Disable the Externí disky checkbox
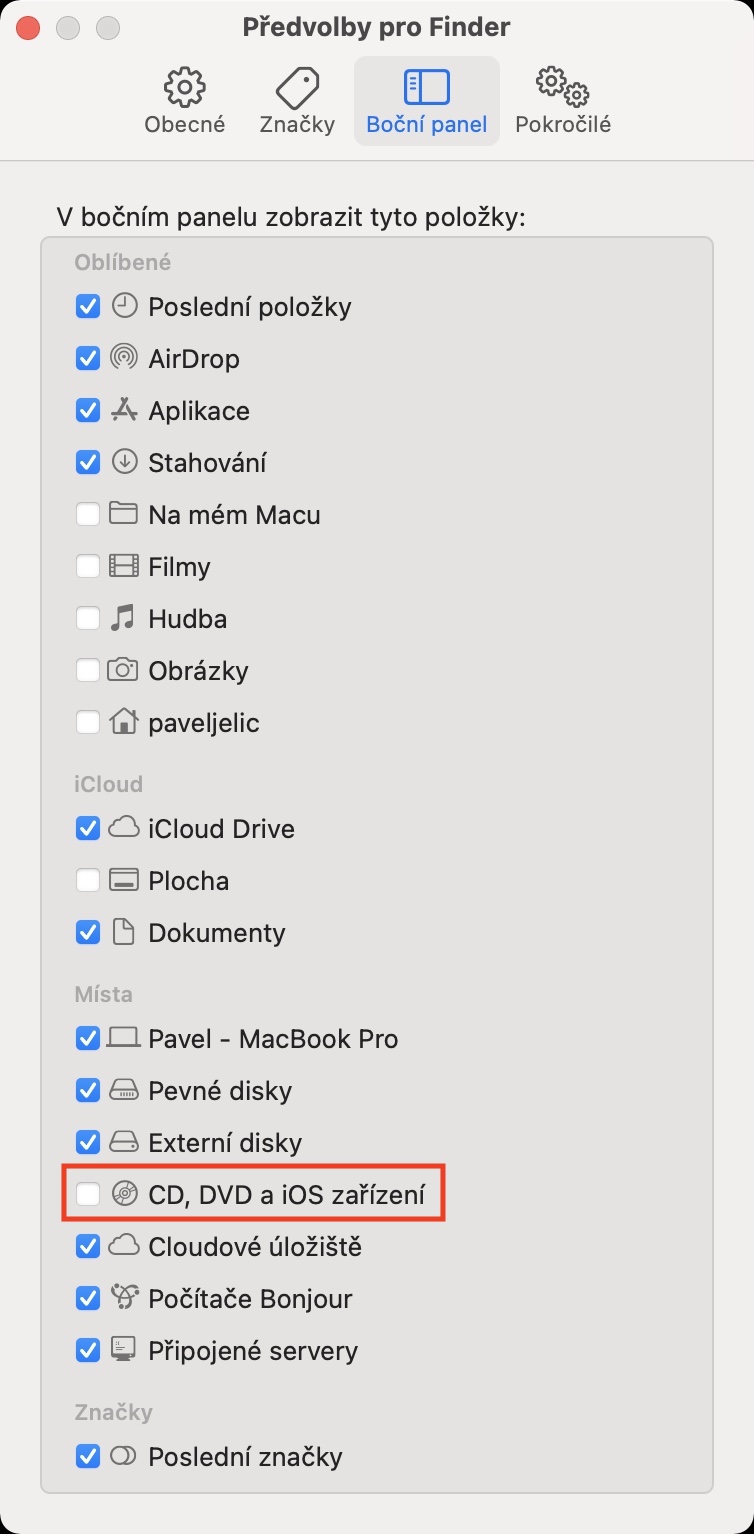Screen dimensions: 754x1534 point(88,1142)
